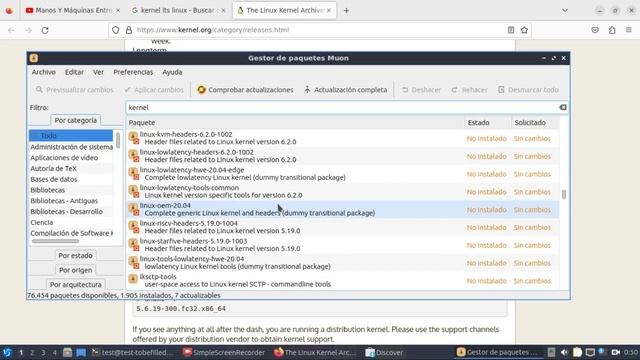Click the linux-oem-20.04 package icon
This screenshot has width=640, height=360.
(133, 209)
